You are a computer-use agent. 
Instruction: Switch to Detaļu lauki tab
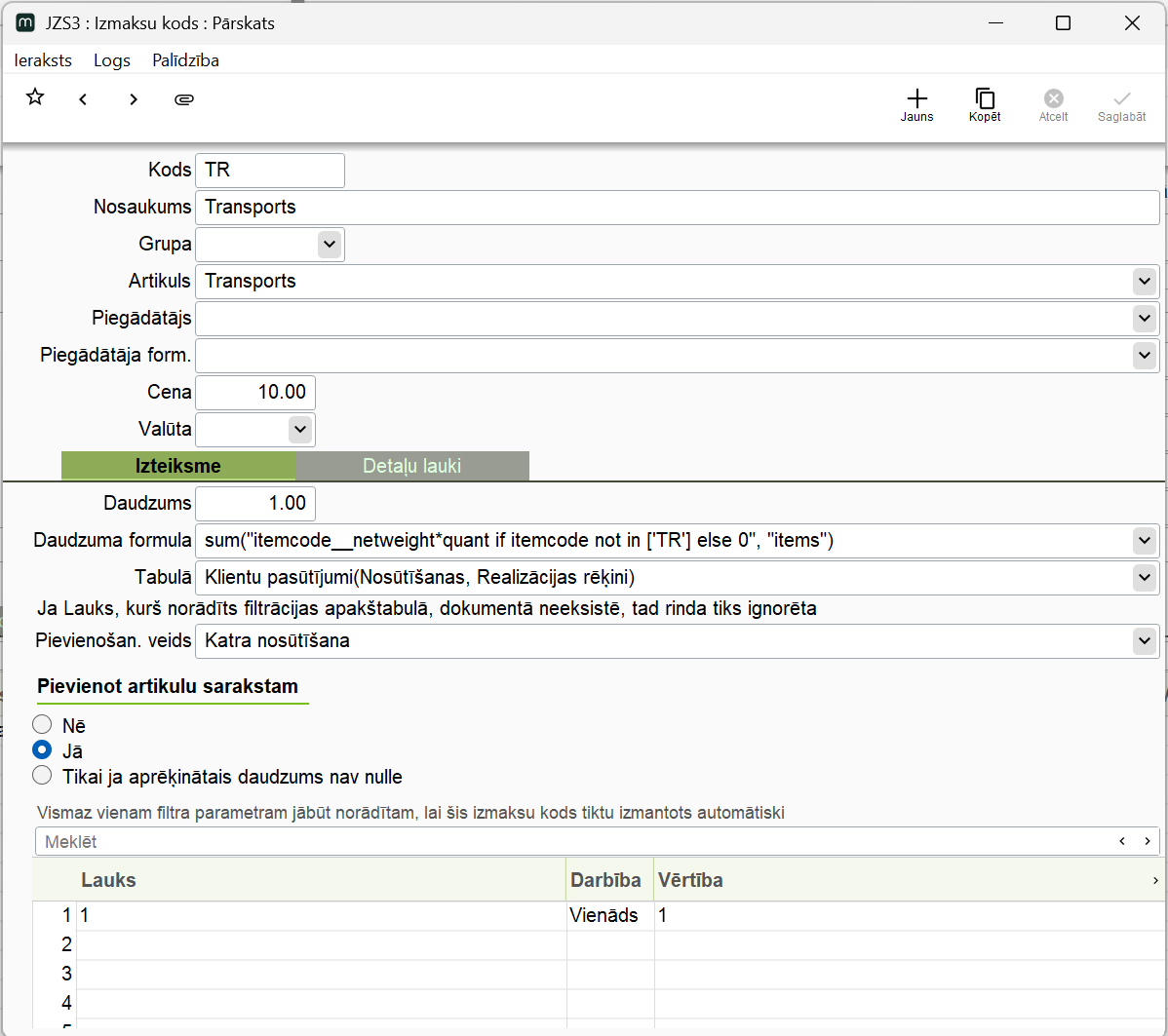(411, 466)
